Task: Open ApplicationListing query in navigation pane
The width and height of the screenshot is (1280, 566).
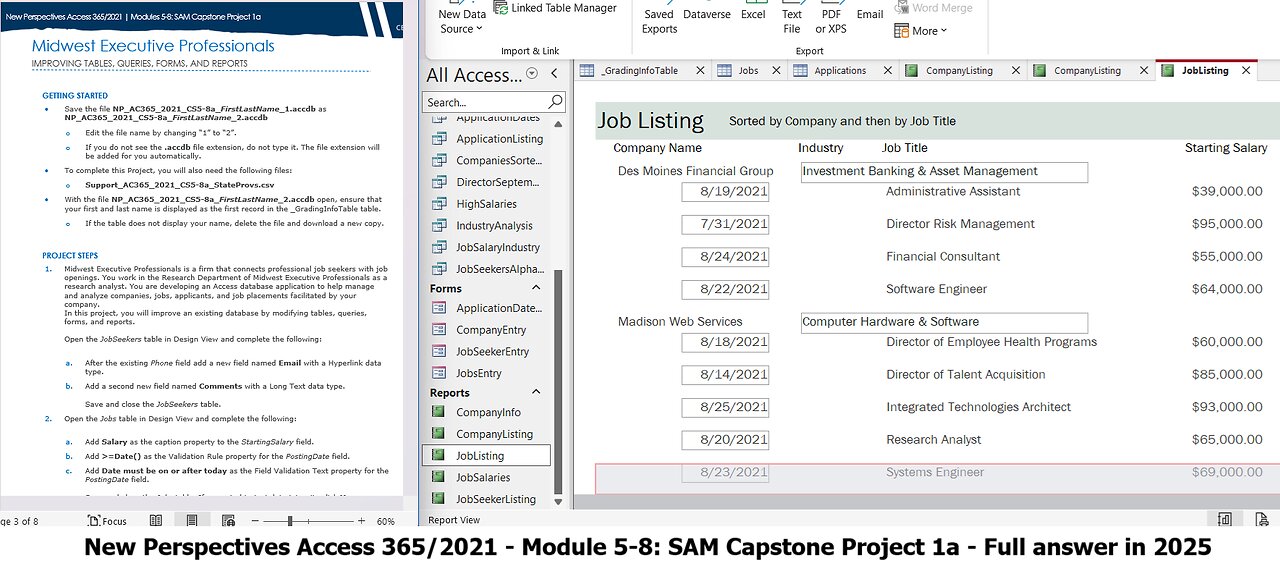Action: [x=488, y=139]
